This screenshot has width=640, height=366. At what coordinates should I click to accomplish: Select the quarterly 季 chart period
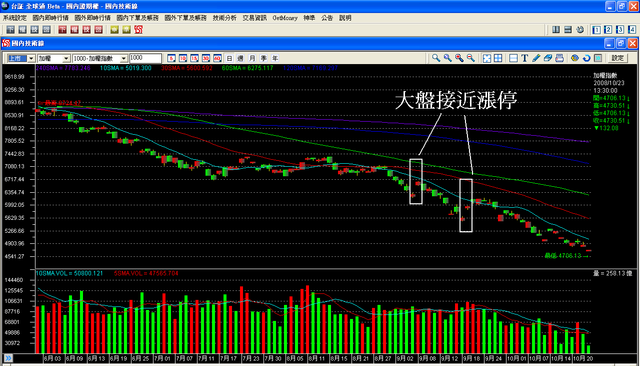tap(264, 58)
